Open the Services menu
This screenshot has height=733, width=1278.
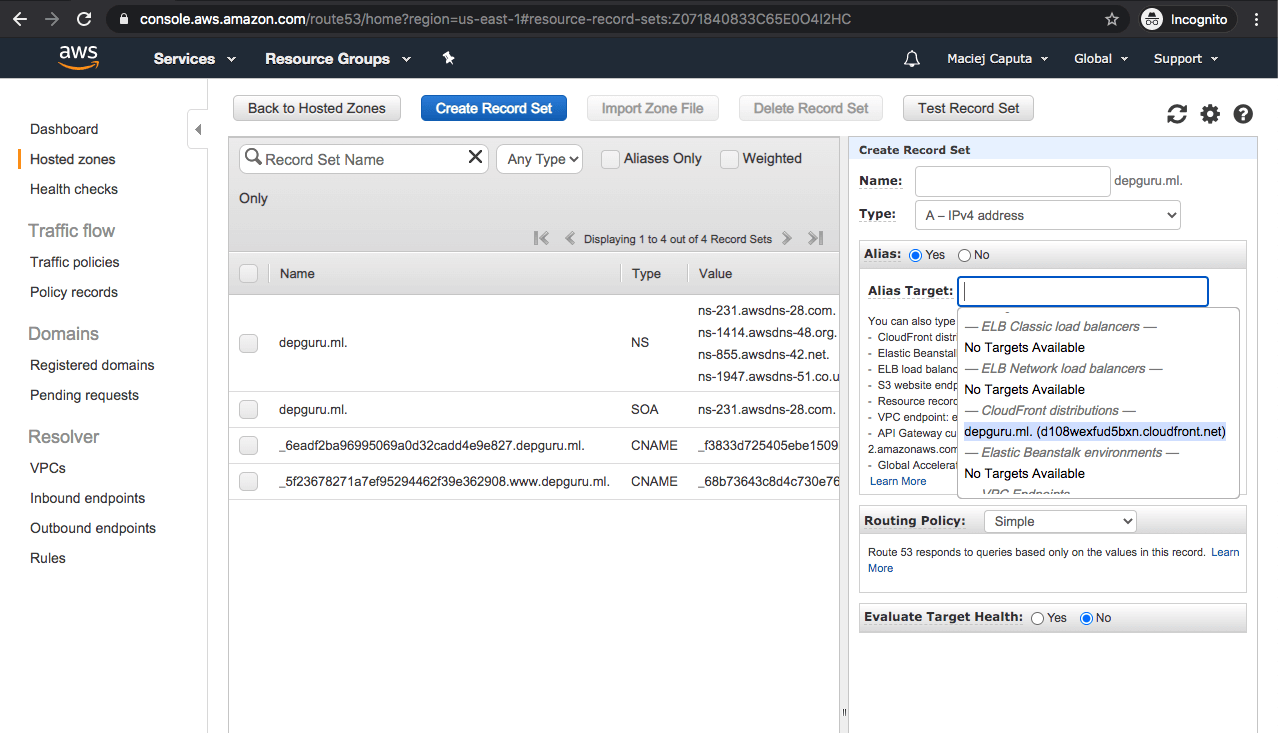(x=194, y=59)
